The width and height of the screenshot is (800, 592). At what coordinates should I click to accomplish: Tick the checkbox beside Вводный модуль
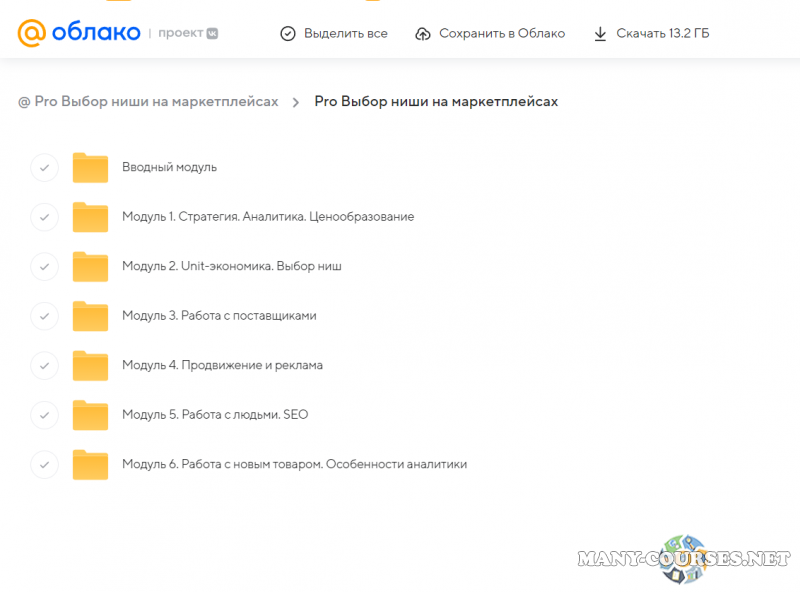pyautogui.click(x=44, y=168)
